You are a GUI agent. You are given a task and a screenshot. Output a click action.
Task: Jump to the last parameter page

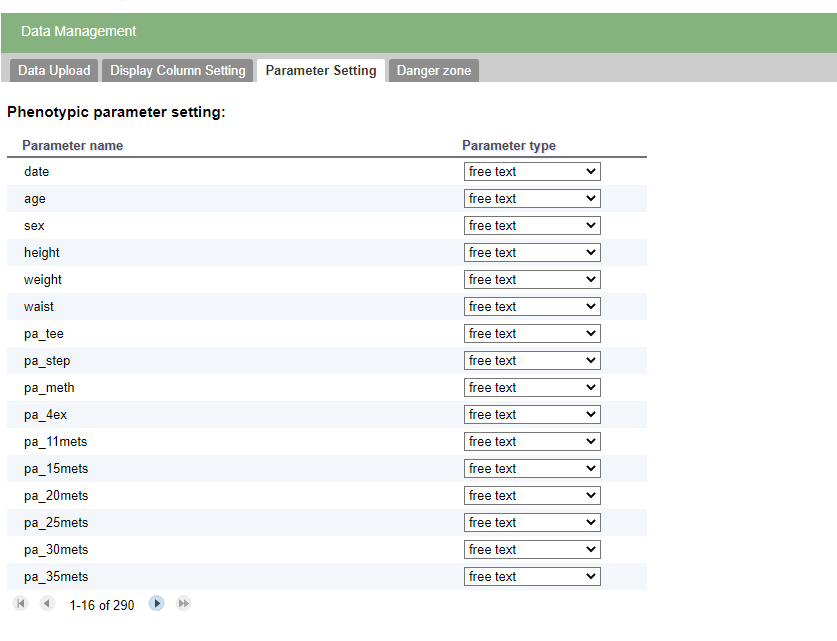tap(184, 604)
